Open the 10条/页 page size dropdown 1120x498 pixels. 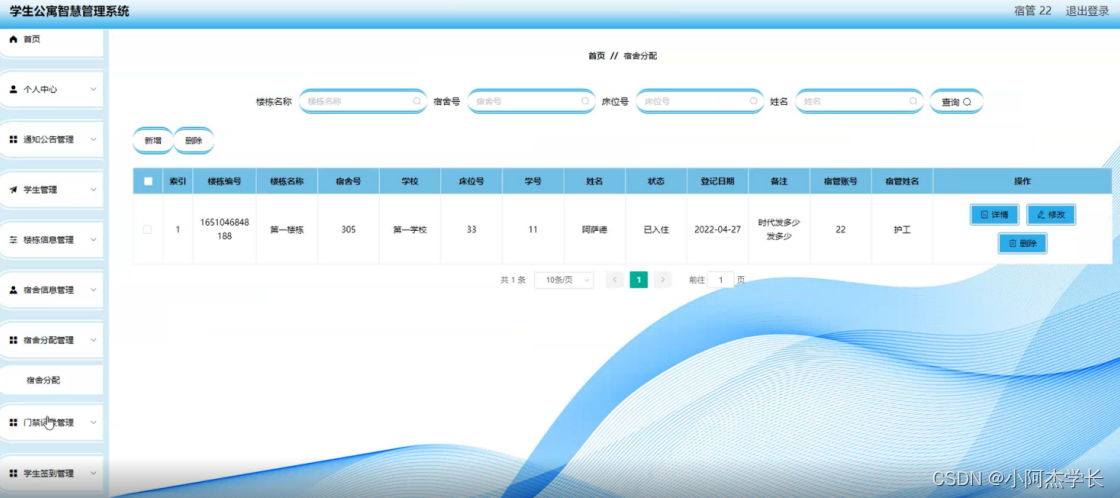pyautogui.click(x=564, y=280)
